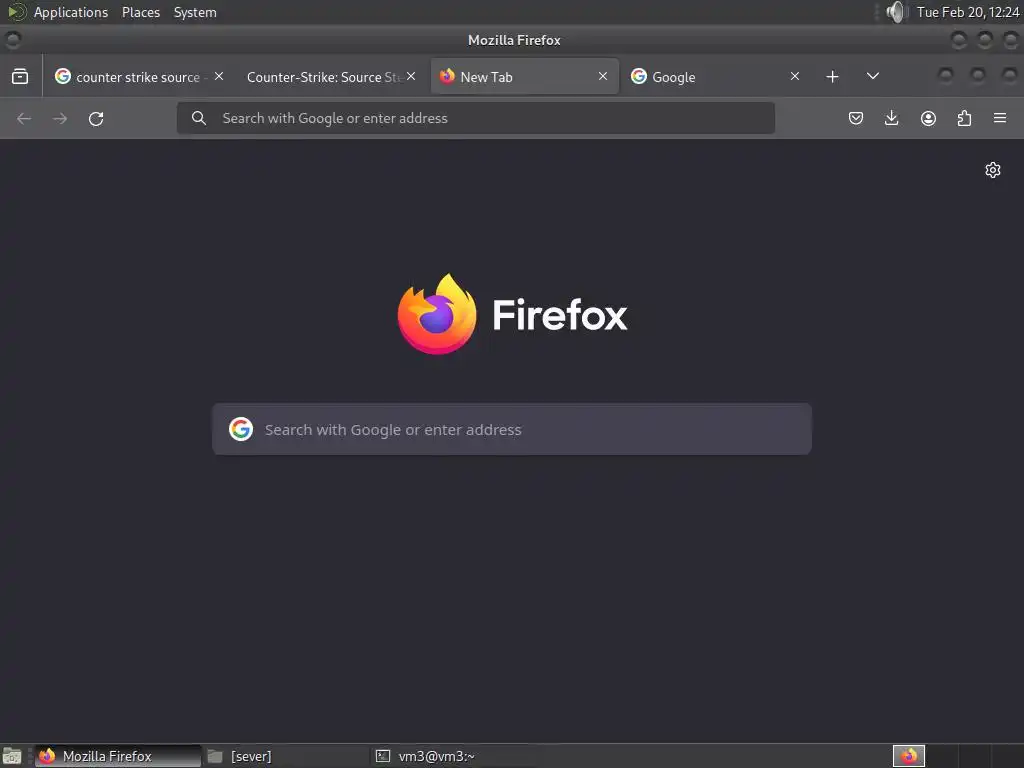
Task: Open the Downloads panel
Action: (x=891, y=118)
